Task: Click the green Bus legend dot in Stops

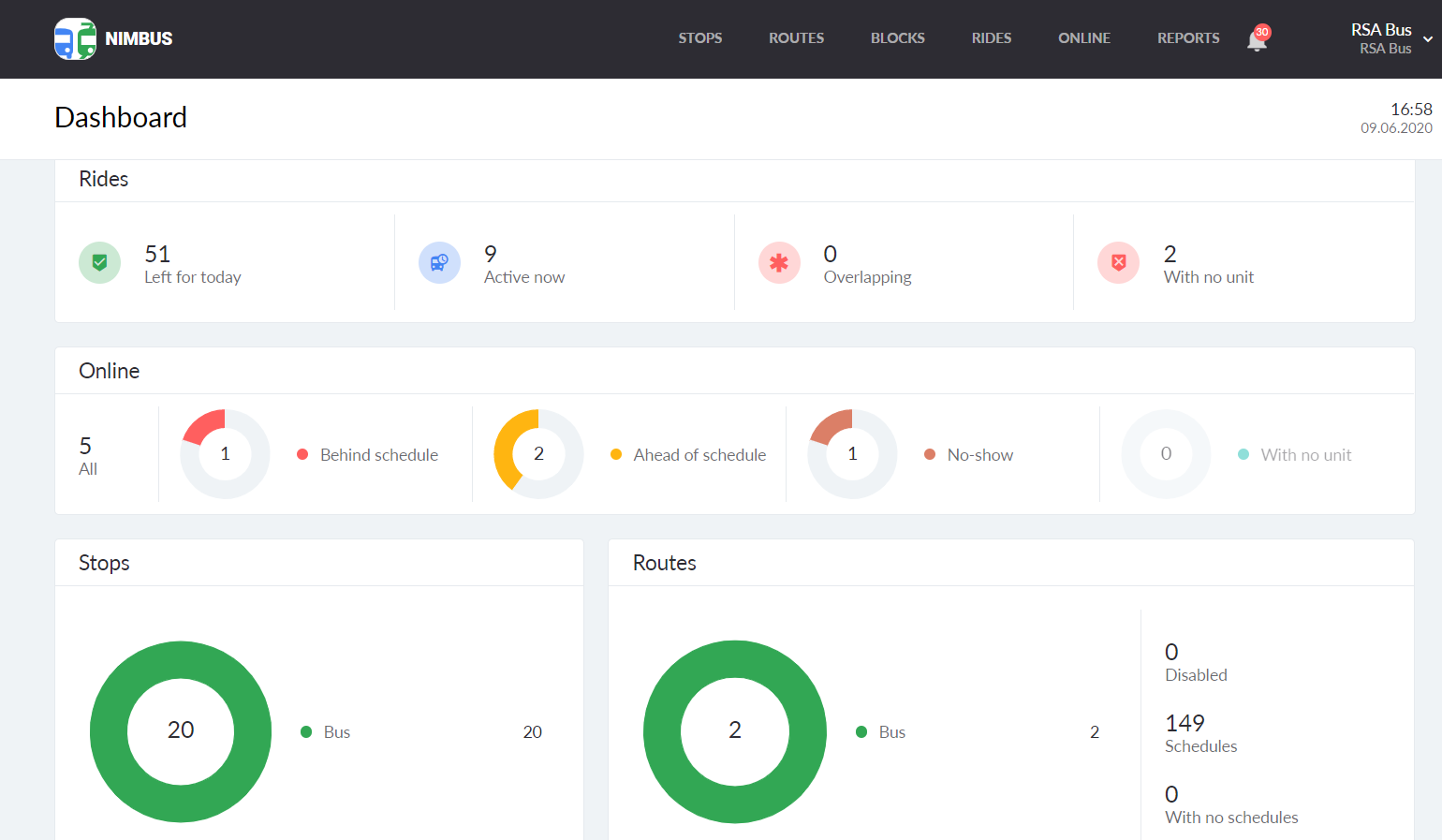Action: (304, 731)
